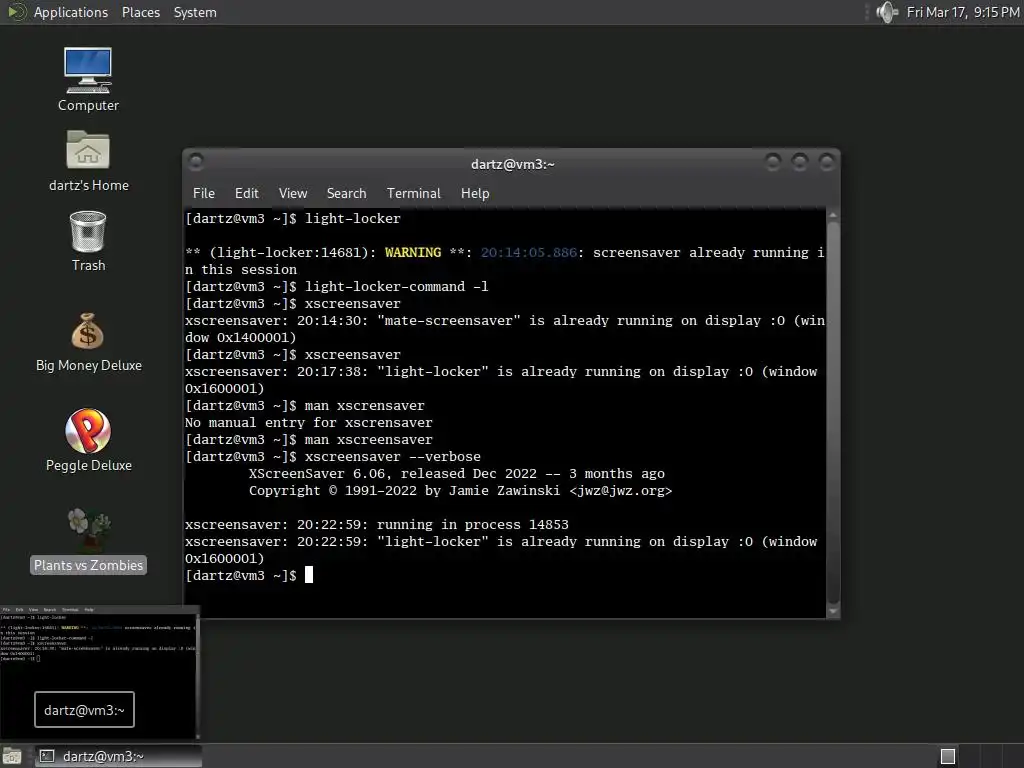Open the terminal Search menu
1024x768 pixels.
click(346, 193)
